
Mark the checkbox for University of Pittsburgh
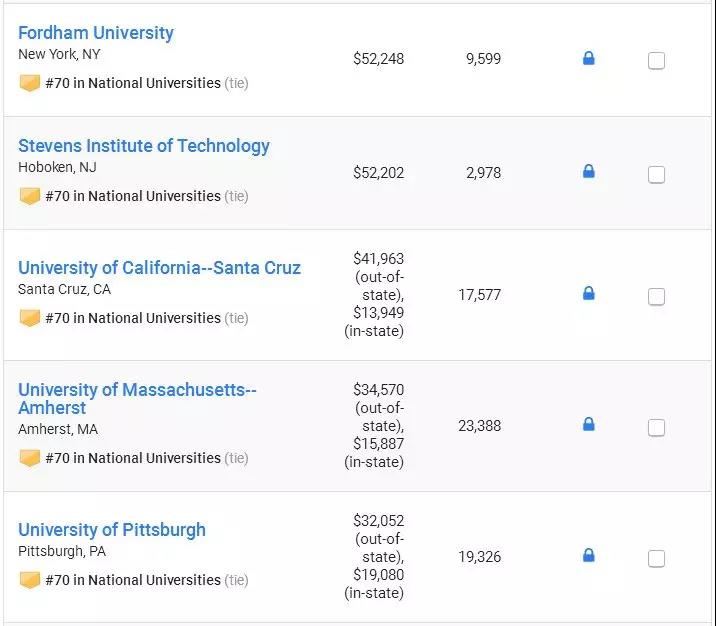coord(656,559)
